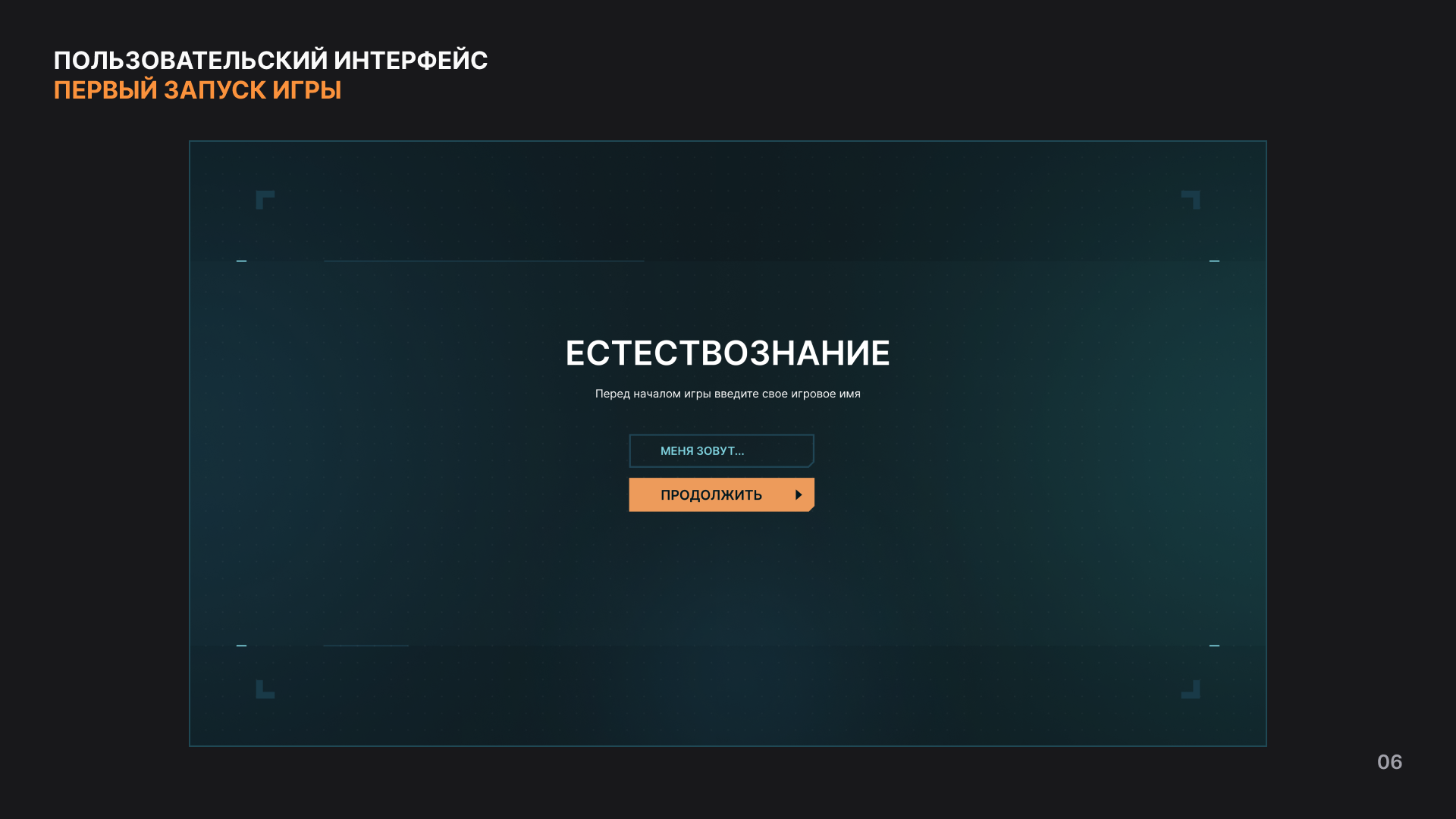Click the slide number 06
This screenshot has height=819, width=1456.
[1389, 762]
